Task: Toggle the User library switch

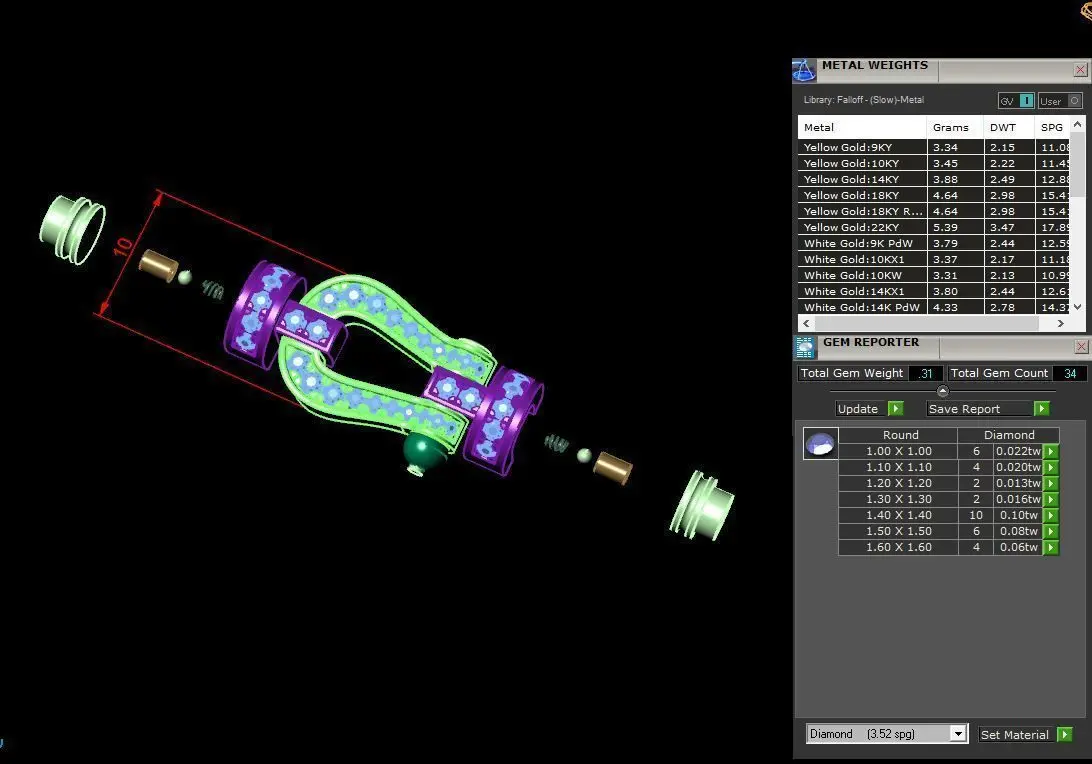Action: [1060, 101]
